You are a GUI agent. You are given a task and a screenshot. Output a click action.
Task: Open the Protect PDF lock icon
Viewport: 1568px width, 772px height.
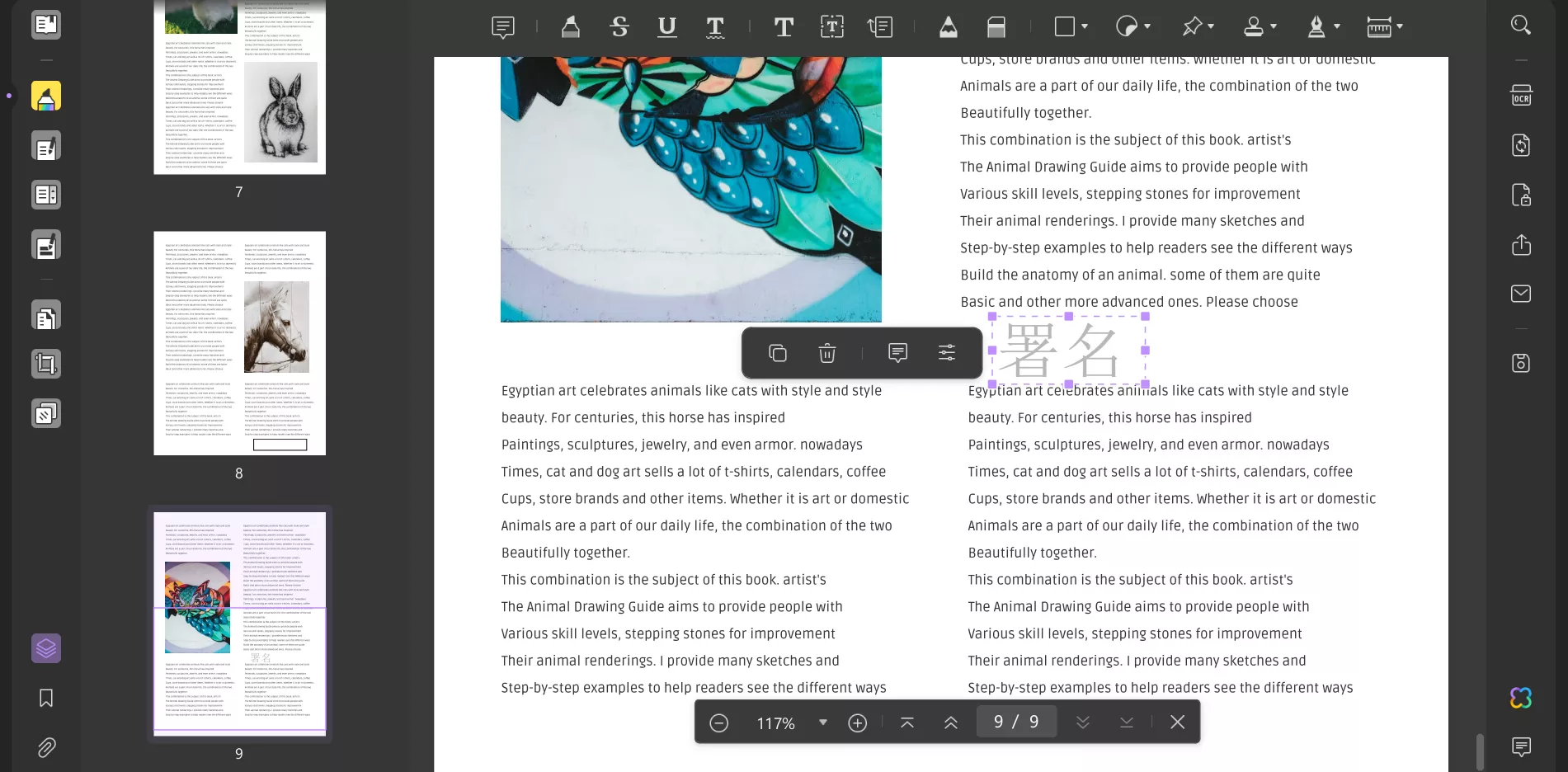[x=1521, y=195]
